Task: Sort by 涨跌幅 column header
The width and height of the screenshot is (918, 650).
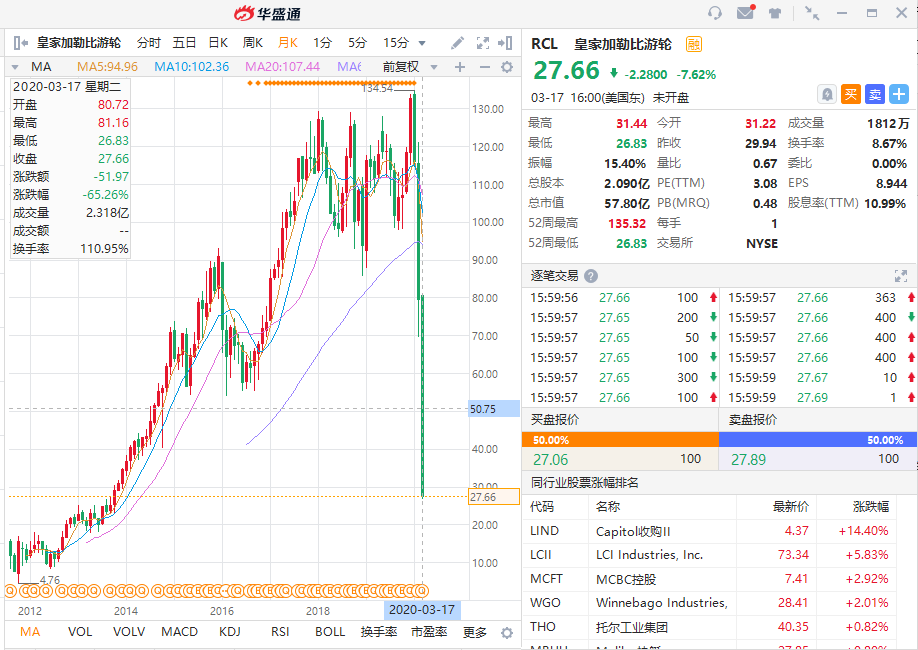Action: pyautogui.click(x=871, y=507)
